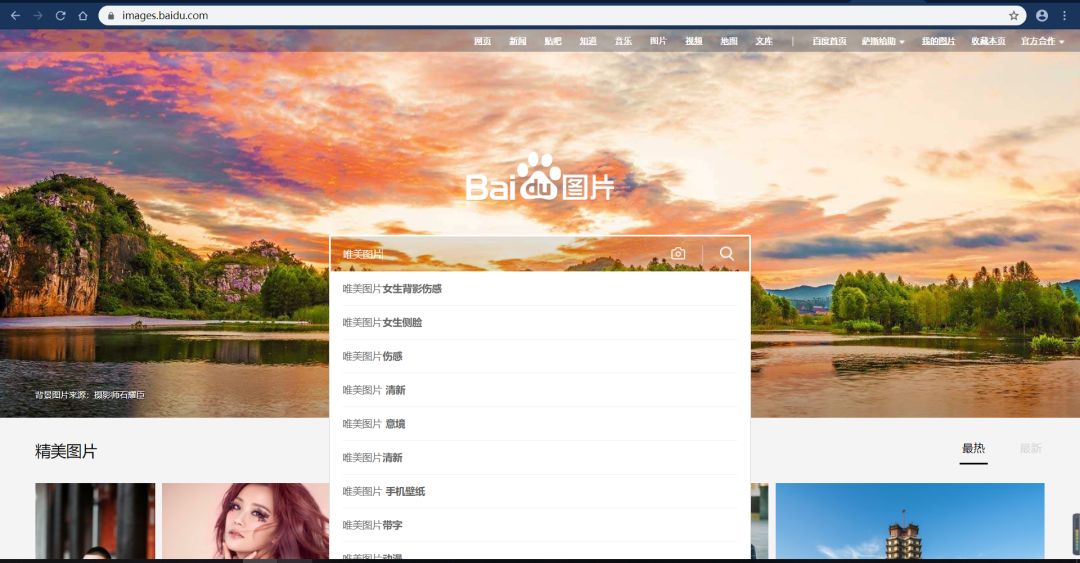The height and width of the screenshot is (563, 1080).
Task: Select suggestion 唯美图片 意境
Action: (539, 424)
